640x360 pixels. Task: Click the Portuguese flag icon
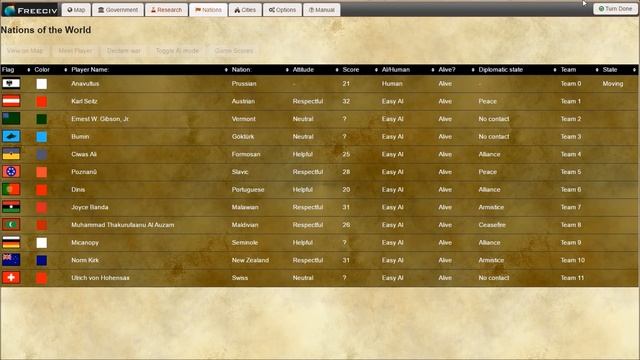[x=11, y=189]
